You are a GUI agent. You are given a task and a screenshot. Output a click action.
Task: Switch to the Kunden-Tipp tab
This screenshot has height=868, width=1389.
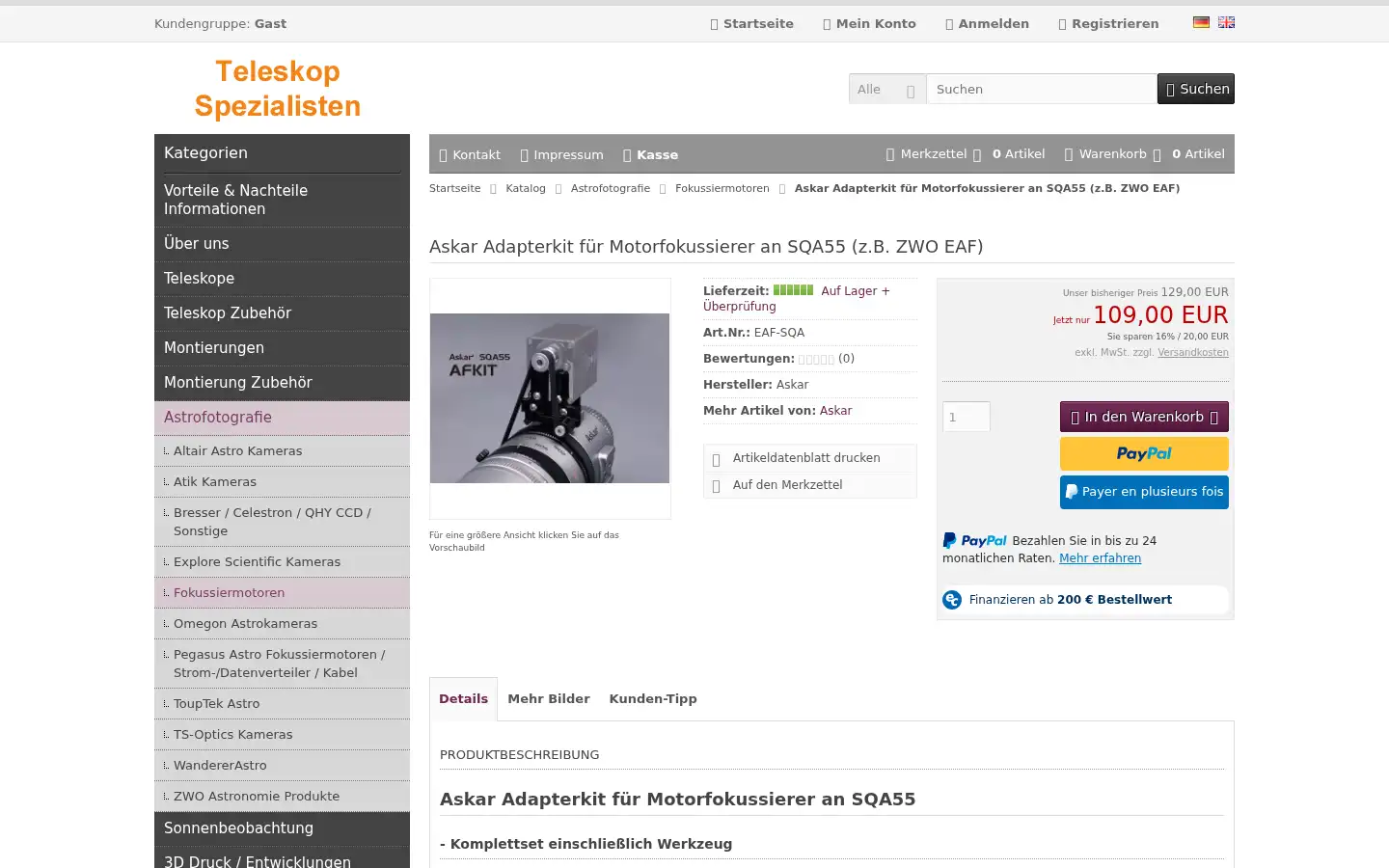653,699
